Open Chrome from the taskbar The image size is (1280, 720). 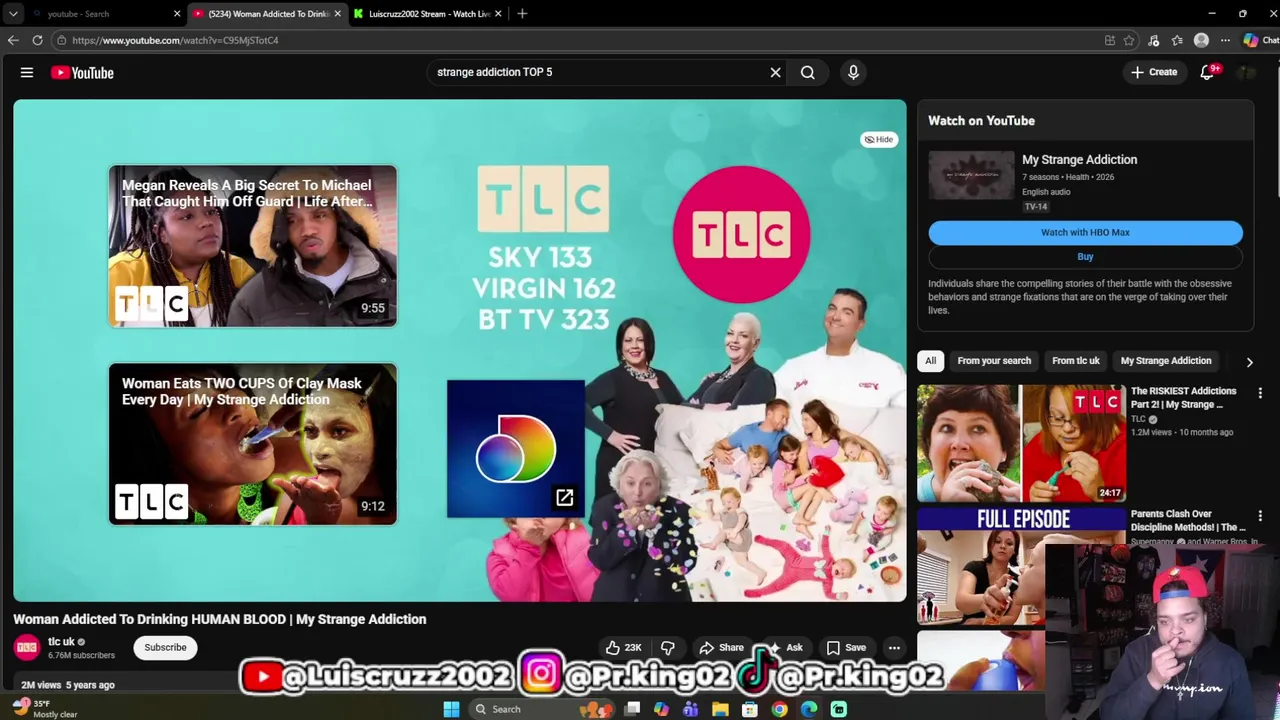point(779,709)
